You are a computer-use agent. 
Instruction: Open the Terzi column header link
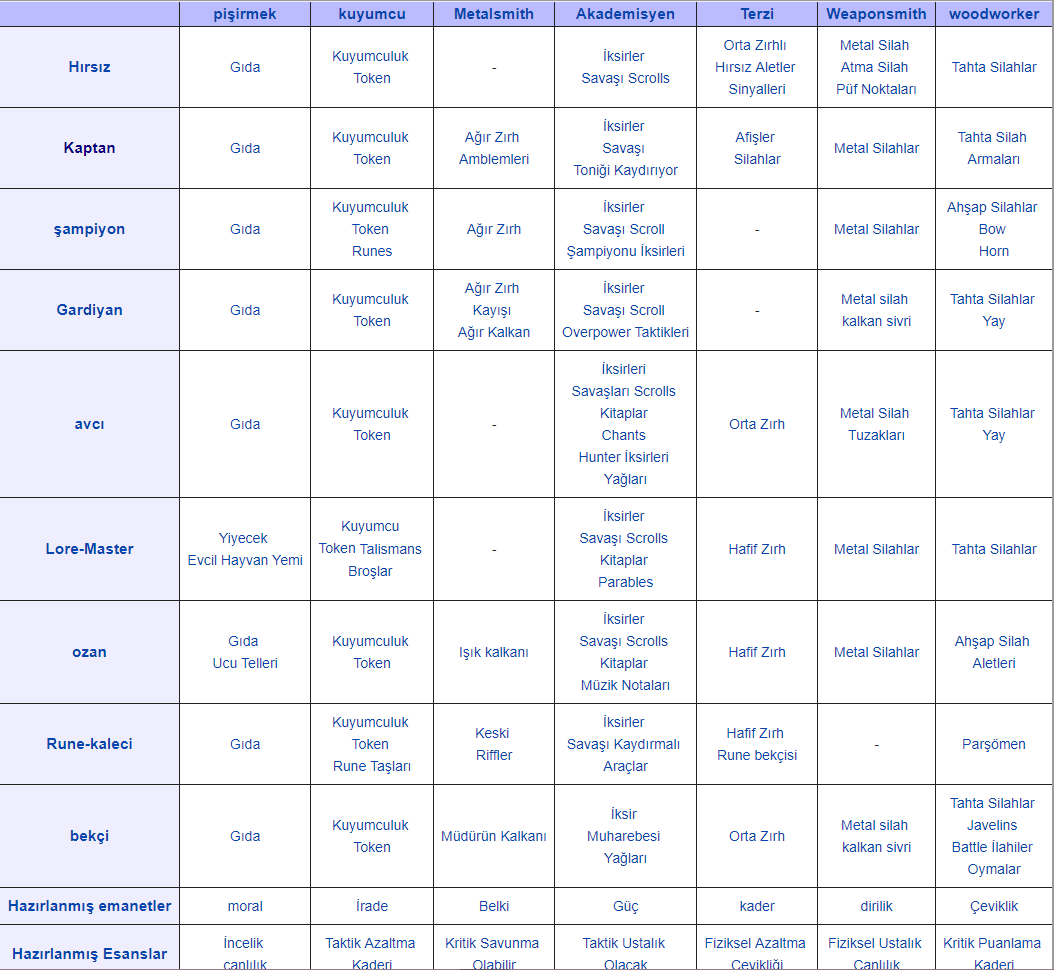pos(757,14)
